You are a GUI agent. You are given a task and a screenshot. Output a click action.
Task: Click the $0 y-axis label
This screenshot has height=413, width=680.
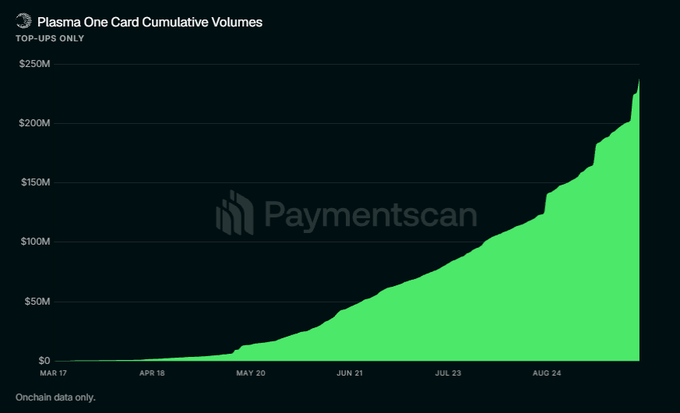(x=44, y=361)
